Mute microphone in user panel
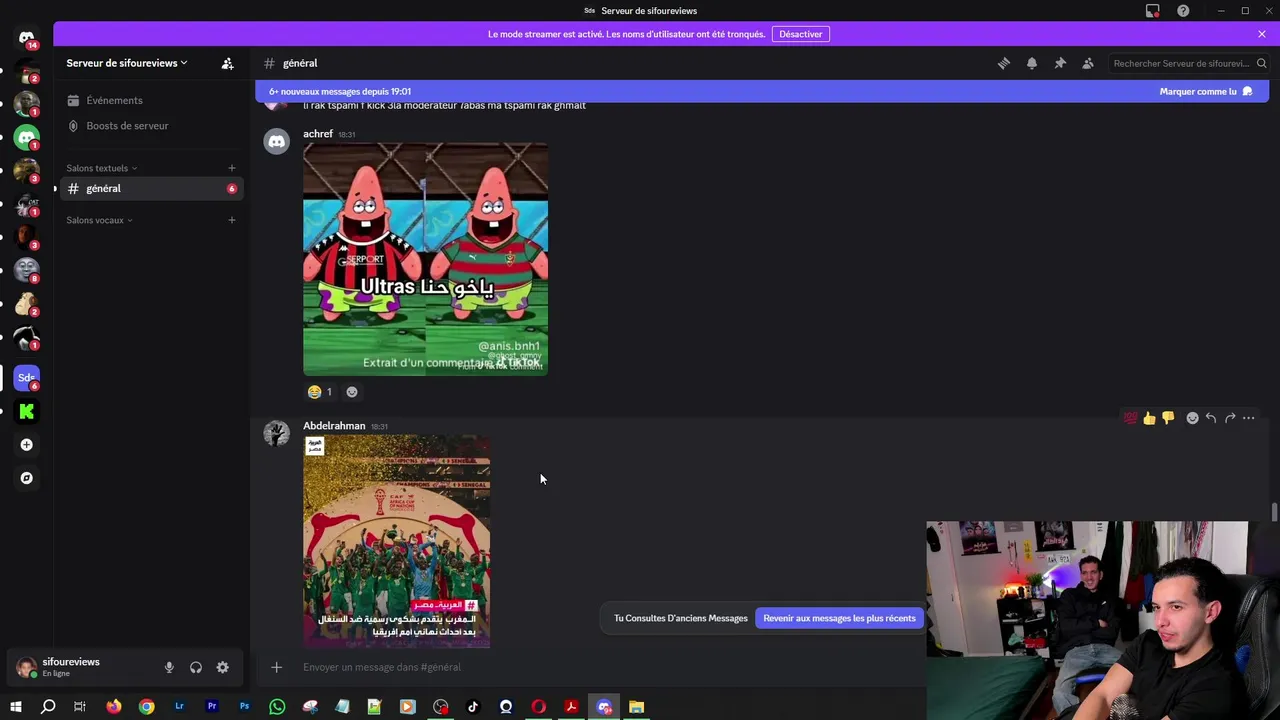1280x720 pixels. point(169,667)
